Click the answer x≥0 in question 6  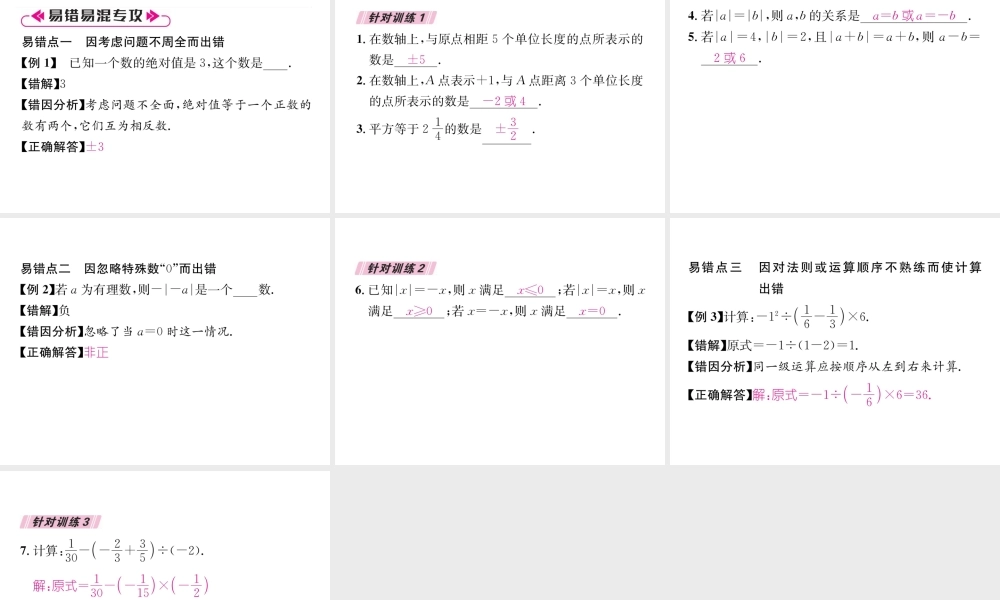tap(419, 312)
